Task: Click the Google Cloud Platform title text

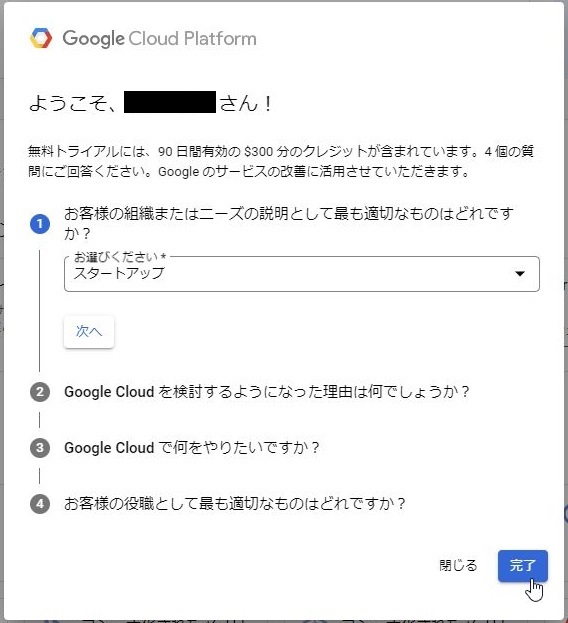Action: (x=159, y=39)
